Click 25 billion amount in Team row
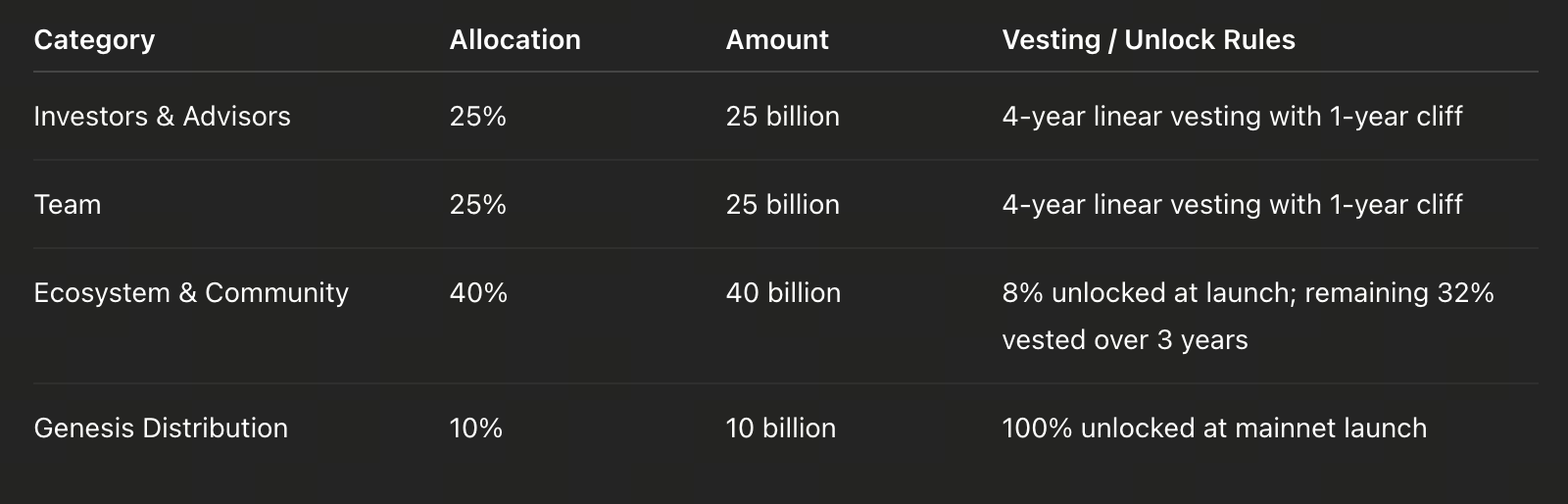 click(x=782, y=205)
